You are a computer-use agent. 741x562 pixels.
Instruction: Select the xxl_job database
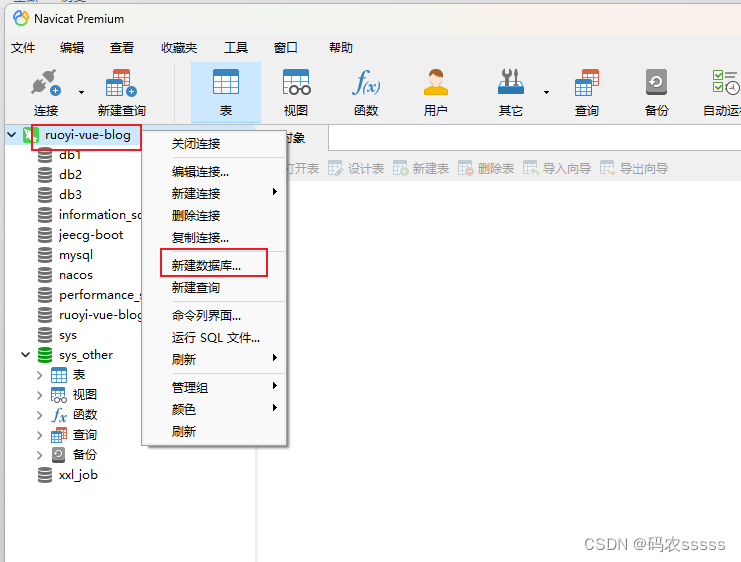pyautogui.click(x=78, y=475)
